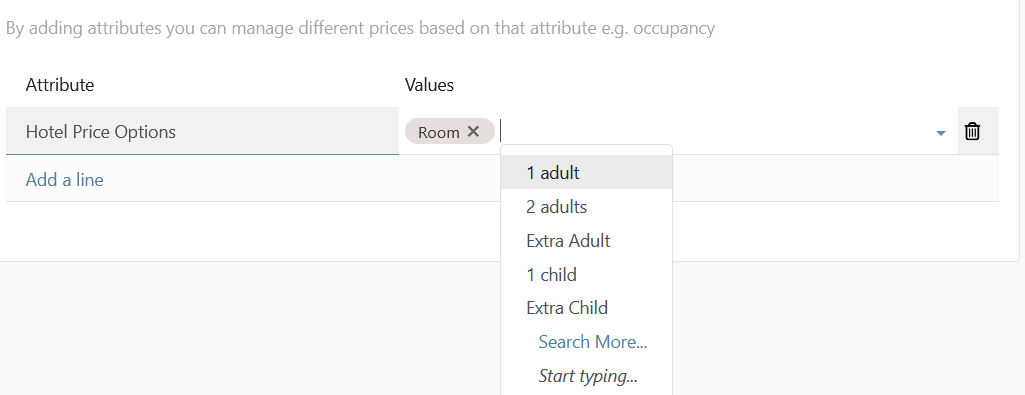Screen dimensions: 1025x395
Task: Click the Attribute column header
Action: pos(60,85)
